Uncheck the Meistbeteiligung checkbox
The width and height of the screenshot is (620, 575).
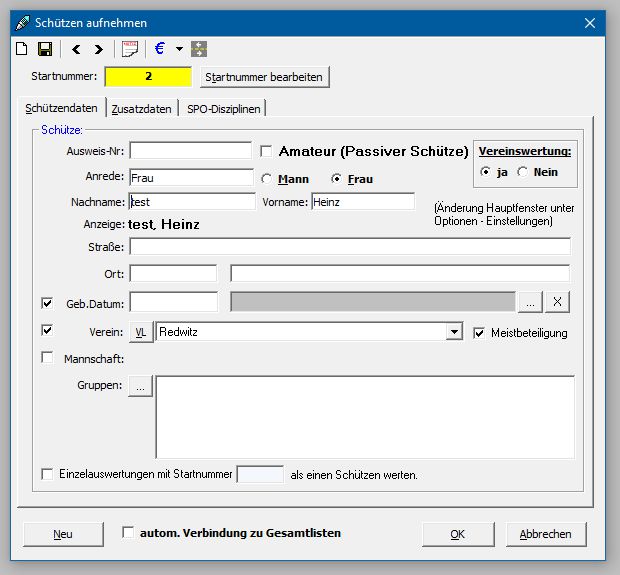coord(480,332)
